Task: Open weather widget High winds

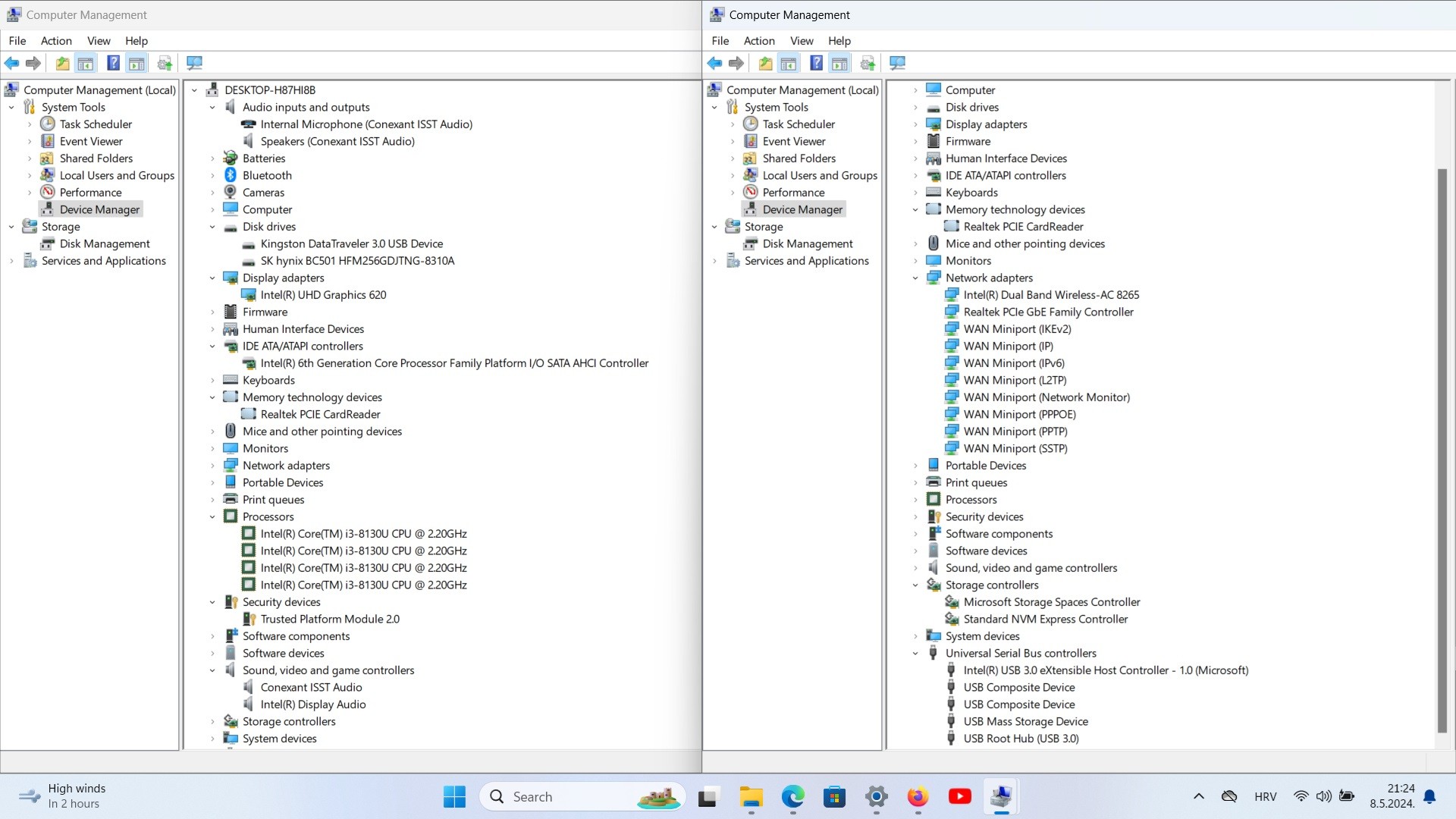Action: [62, 796]
